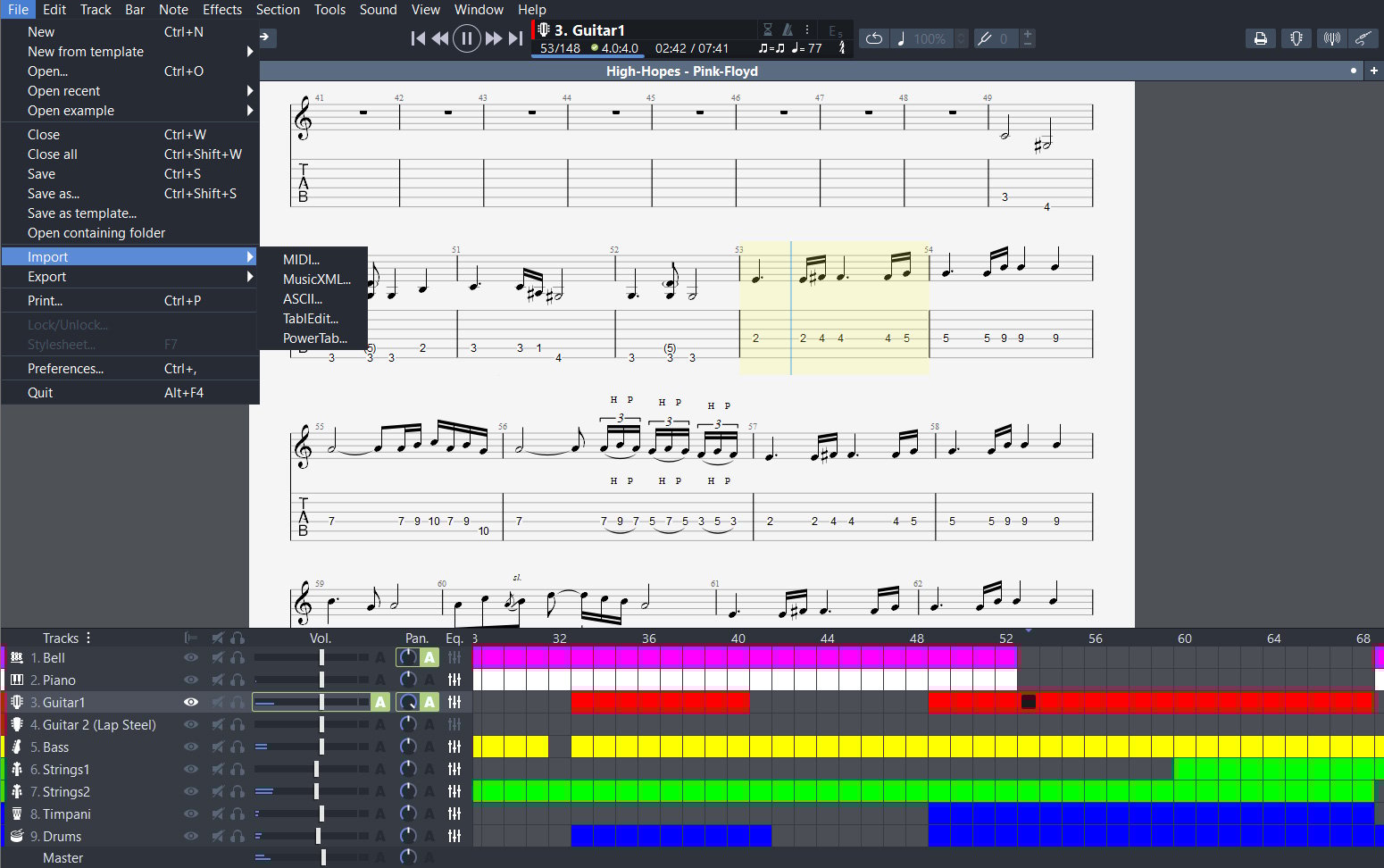Open the tempo 77 setting
The width and height of the screenshot is (1384, 868).
pyautogui.click(x=806, y=48)
